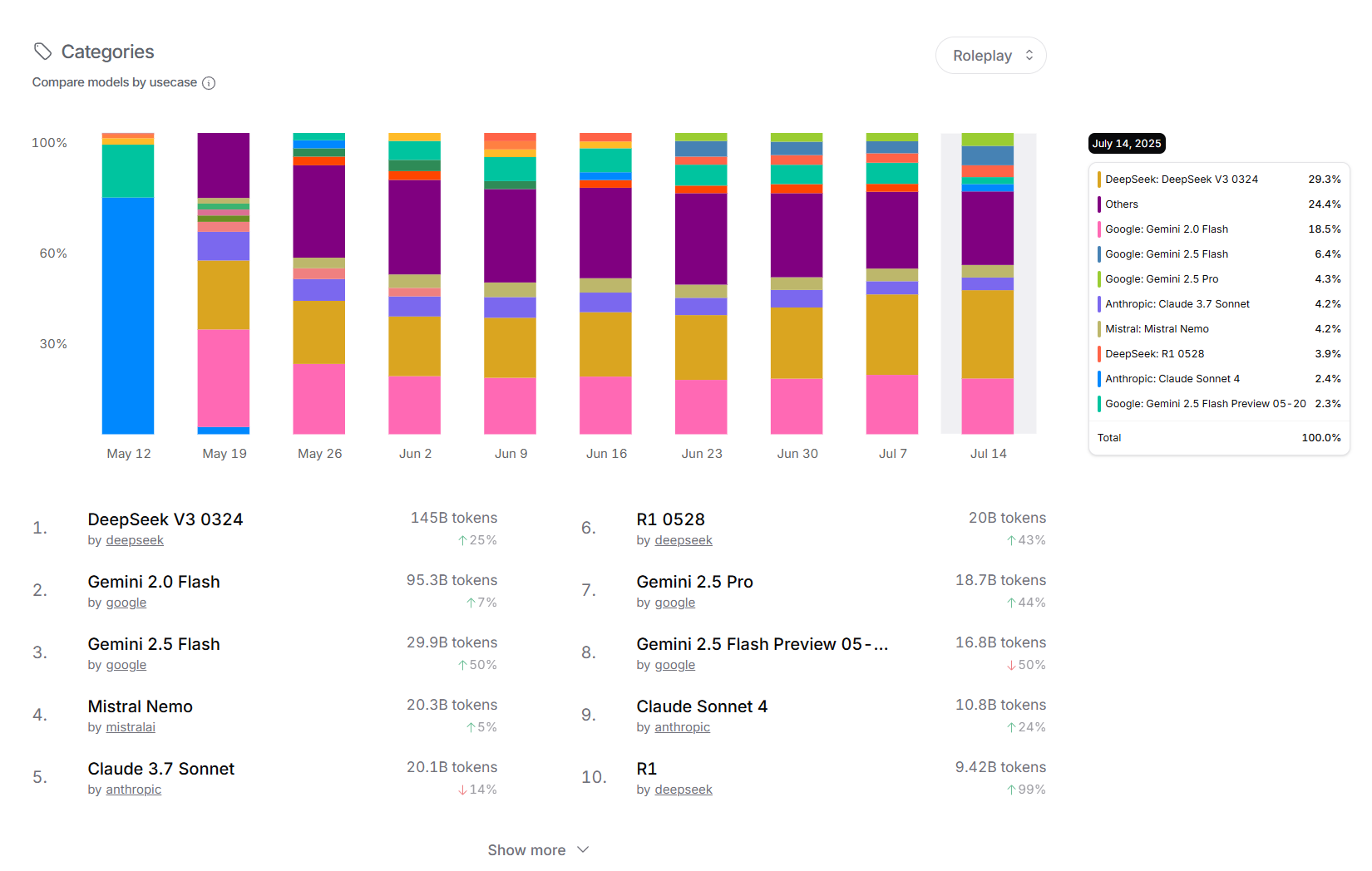Open the Roleplay category dropdown
The width and height of the screenshot is (1372, 871).
[x=990, y=56]
